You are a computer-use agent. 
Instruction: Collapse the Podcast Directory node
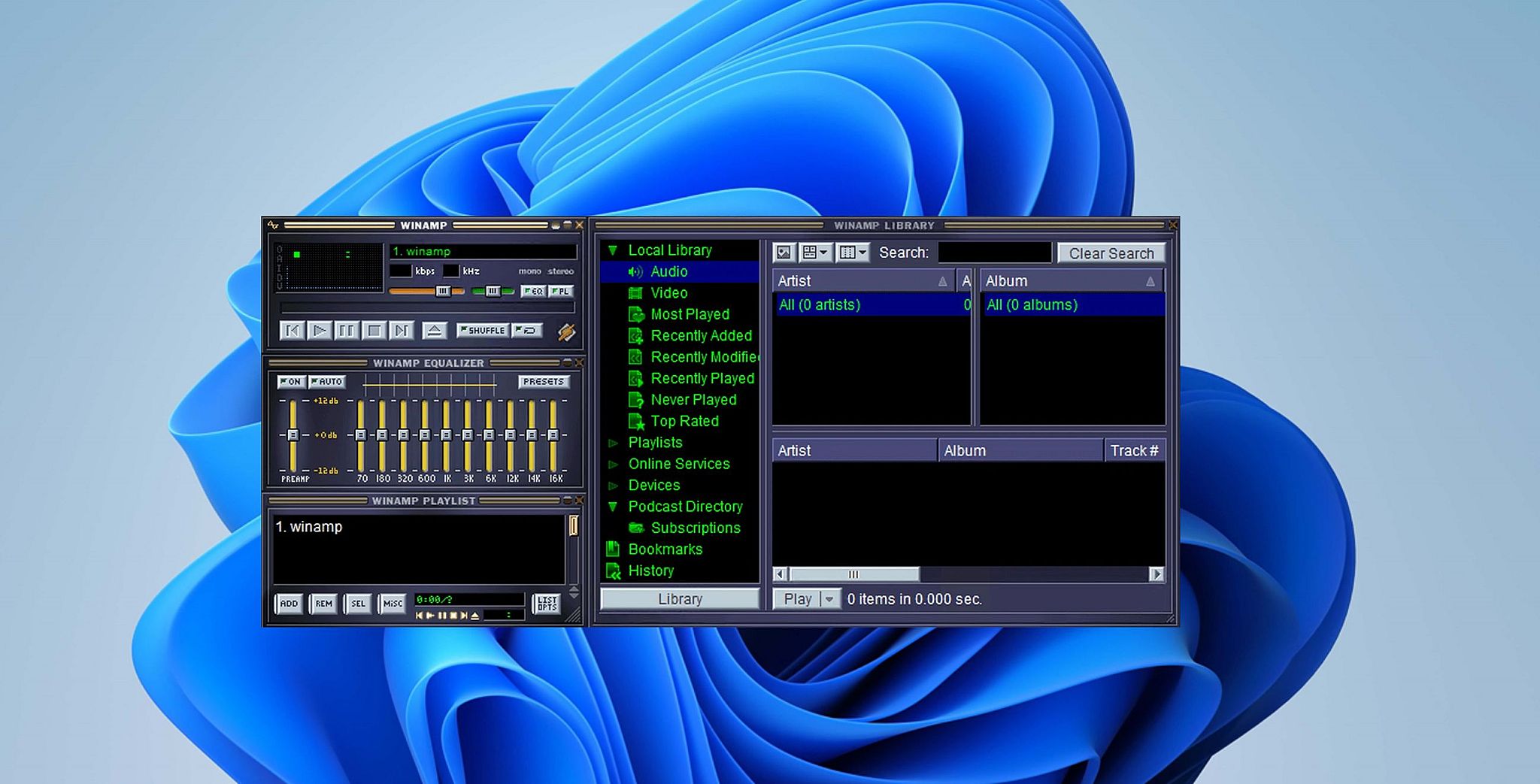[x=613, y=507]
